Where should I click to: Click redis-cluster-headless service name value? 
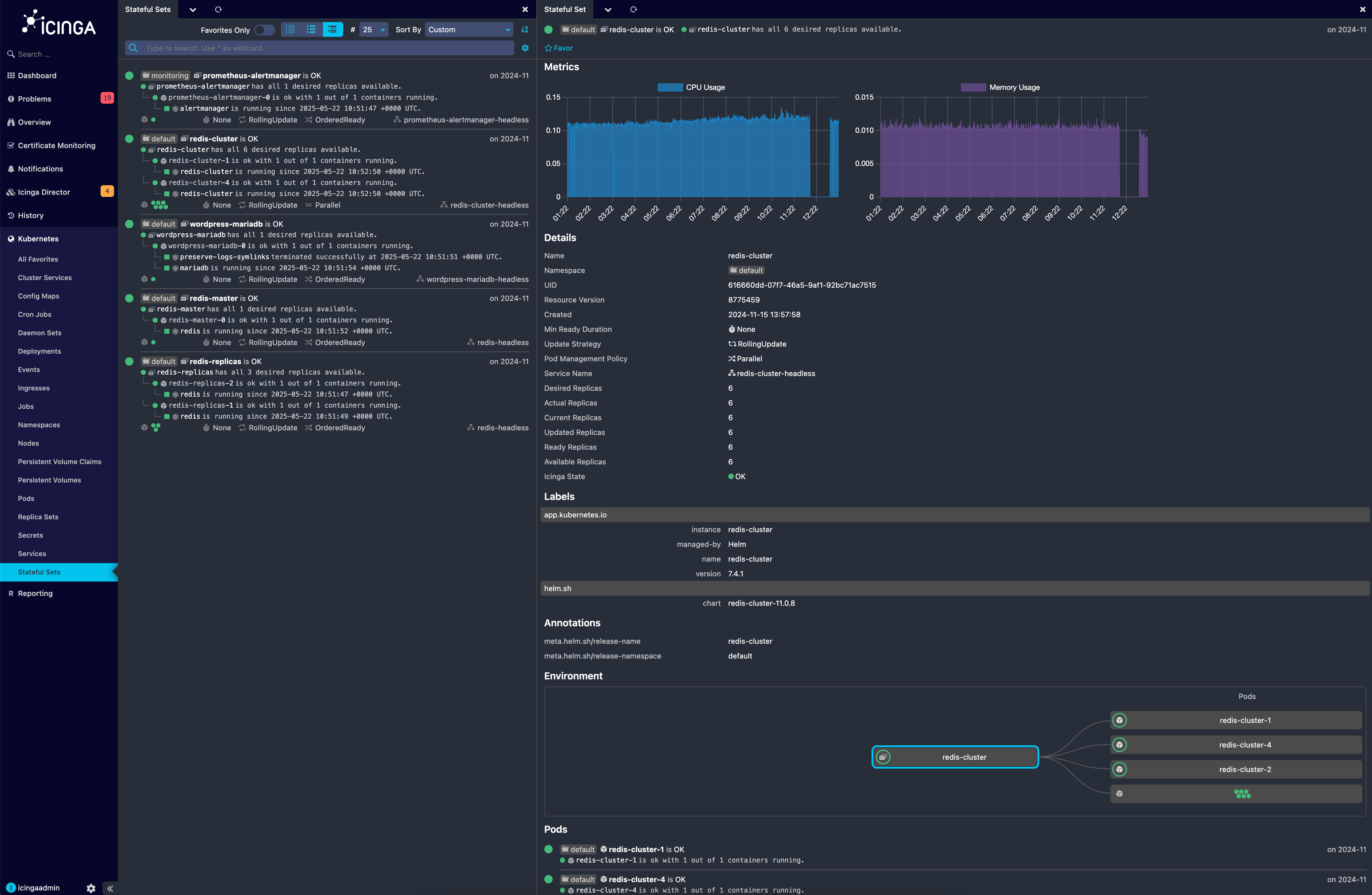pos(775,374)
